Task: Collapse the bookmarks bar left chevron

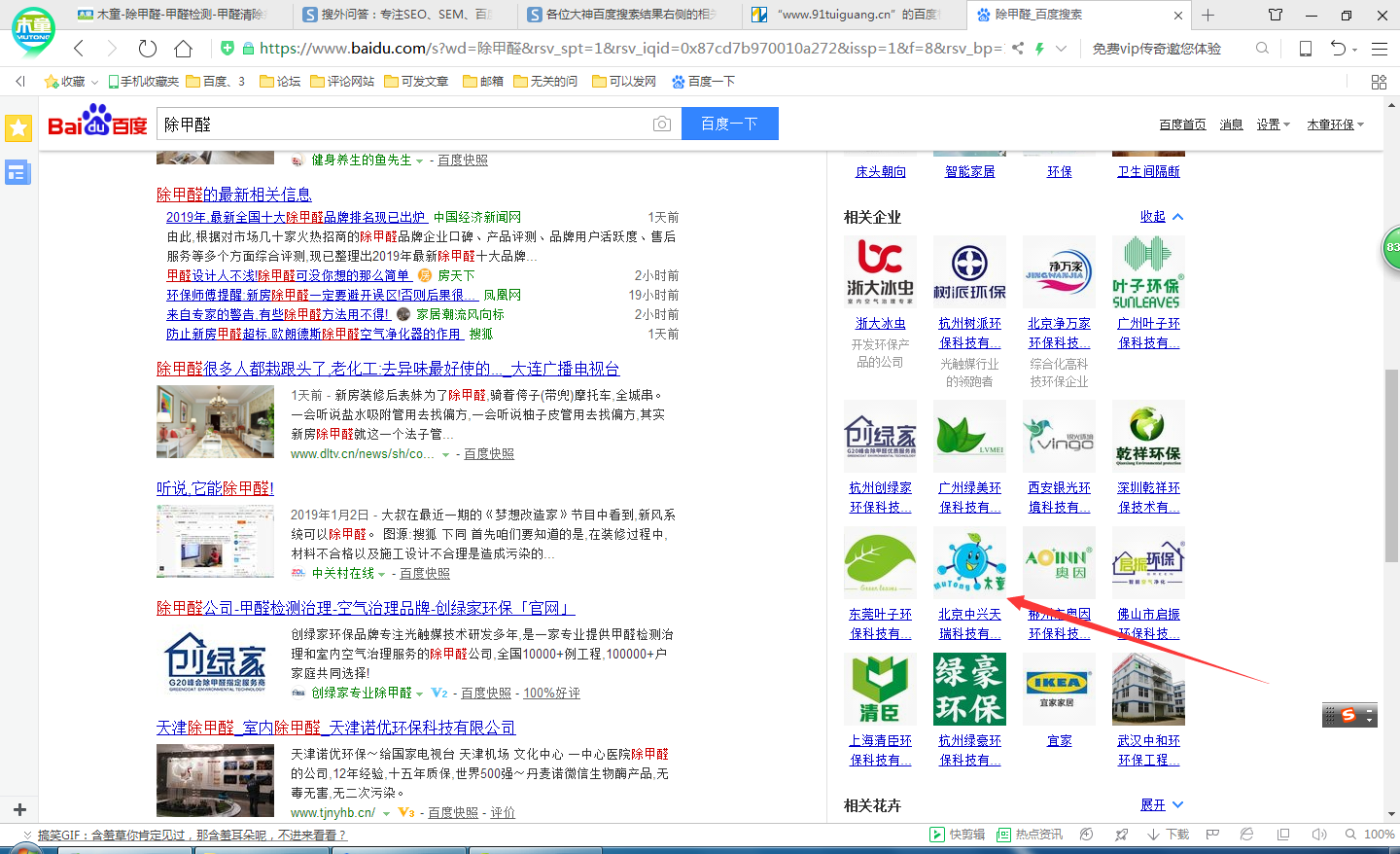Action: click(x=19, y=82)
